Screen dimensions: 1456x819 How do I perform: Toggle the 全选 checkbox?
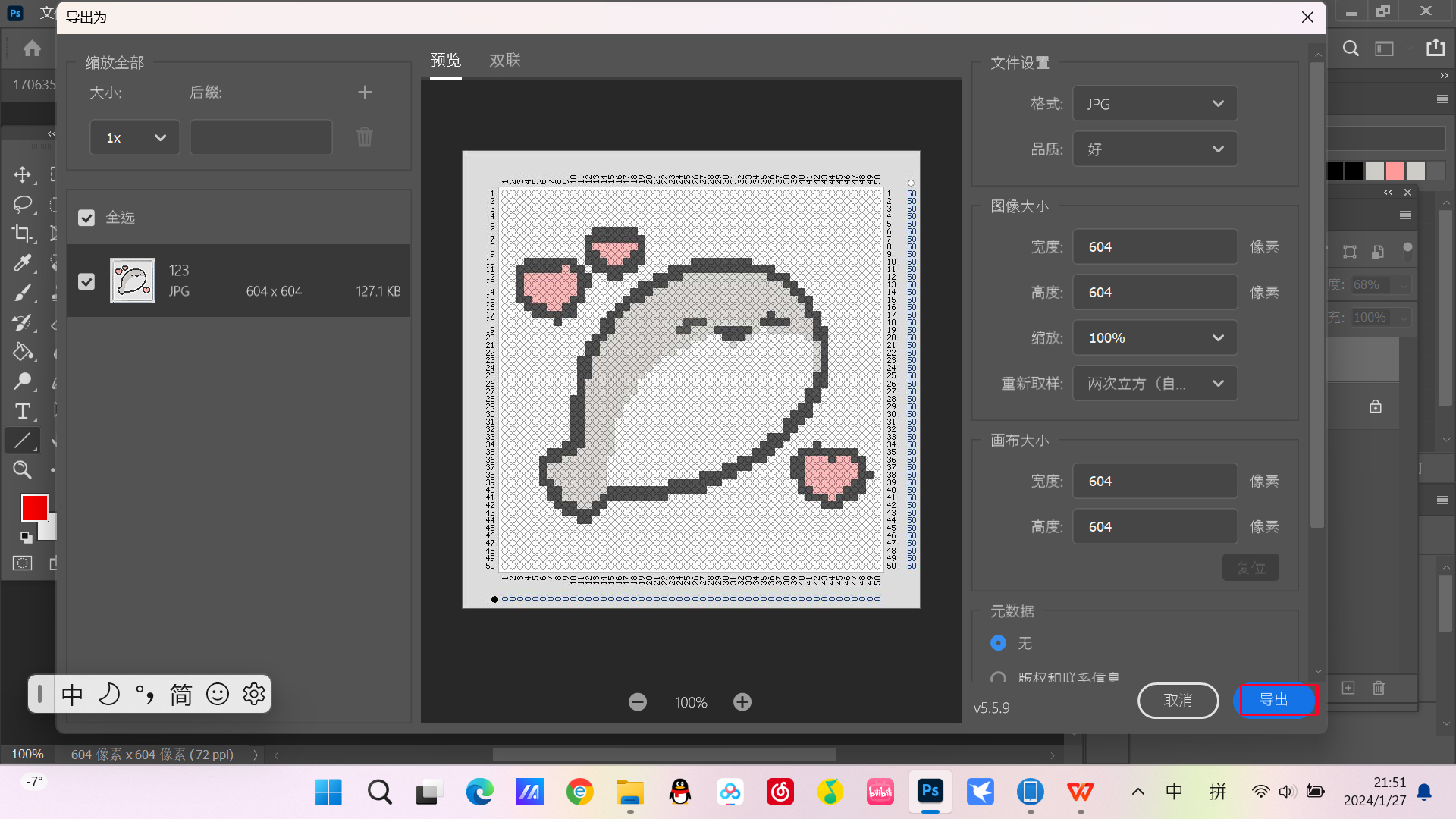tap(86, 218)
